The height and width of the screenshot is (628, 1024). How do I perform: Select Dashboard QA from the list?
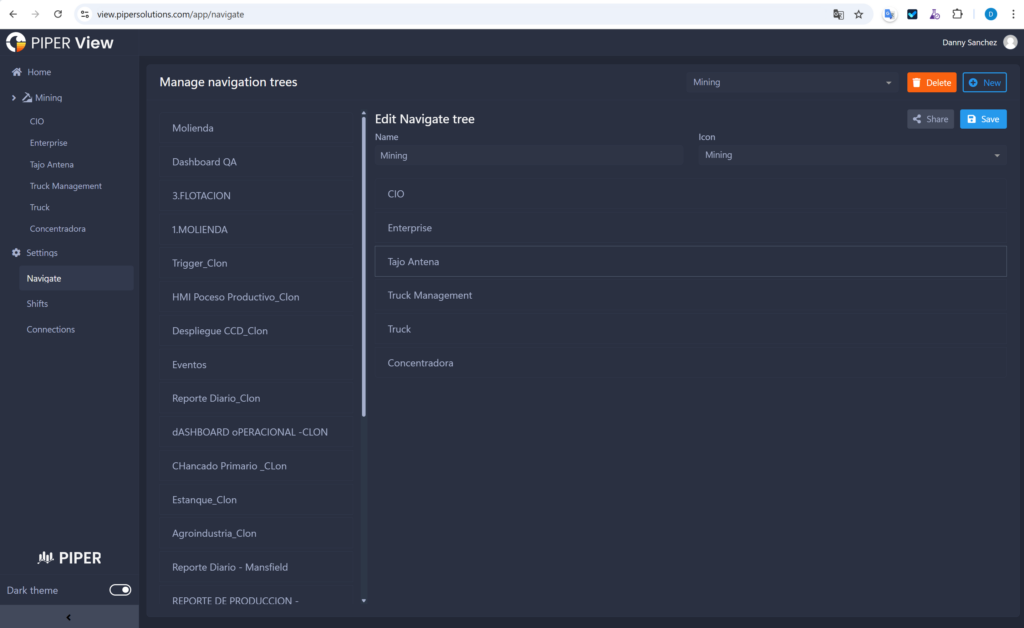[x=204, y=162]
